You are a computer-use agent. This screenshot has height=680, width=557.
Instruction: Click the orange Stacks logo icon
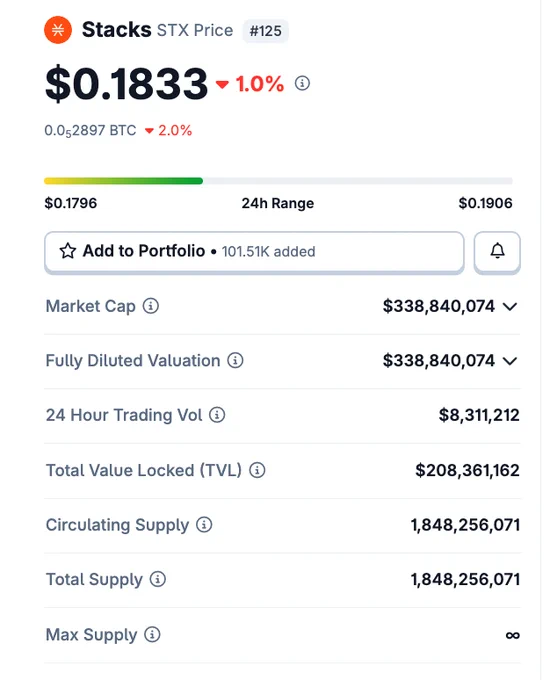pos(58,30)
